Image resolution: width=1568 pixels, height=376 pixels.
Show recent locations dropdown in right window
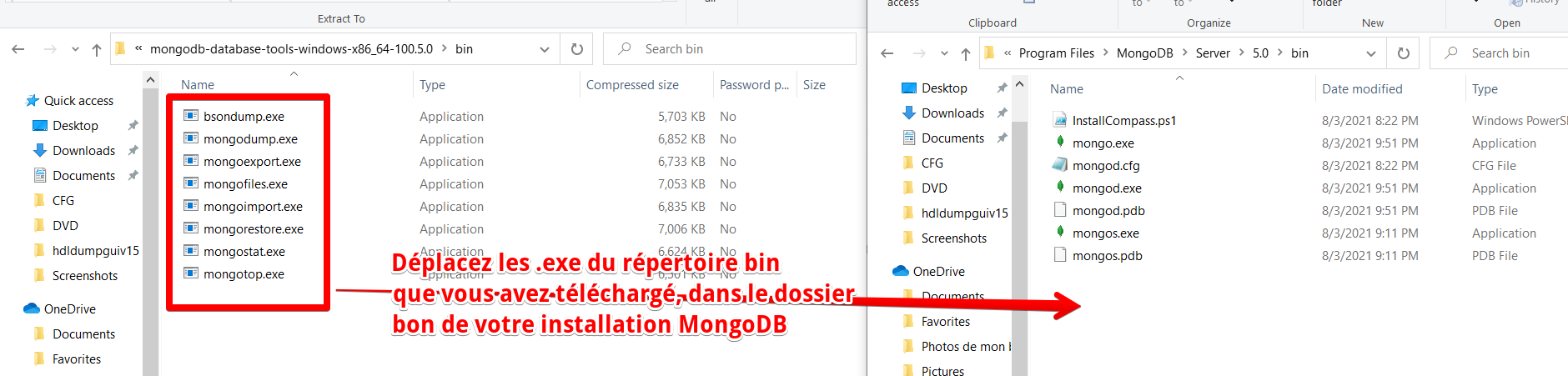click(944, 53)
